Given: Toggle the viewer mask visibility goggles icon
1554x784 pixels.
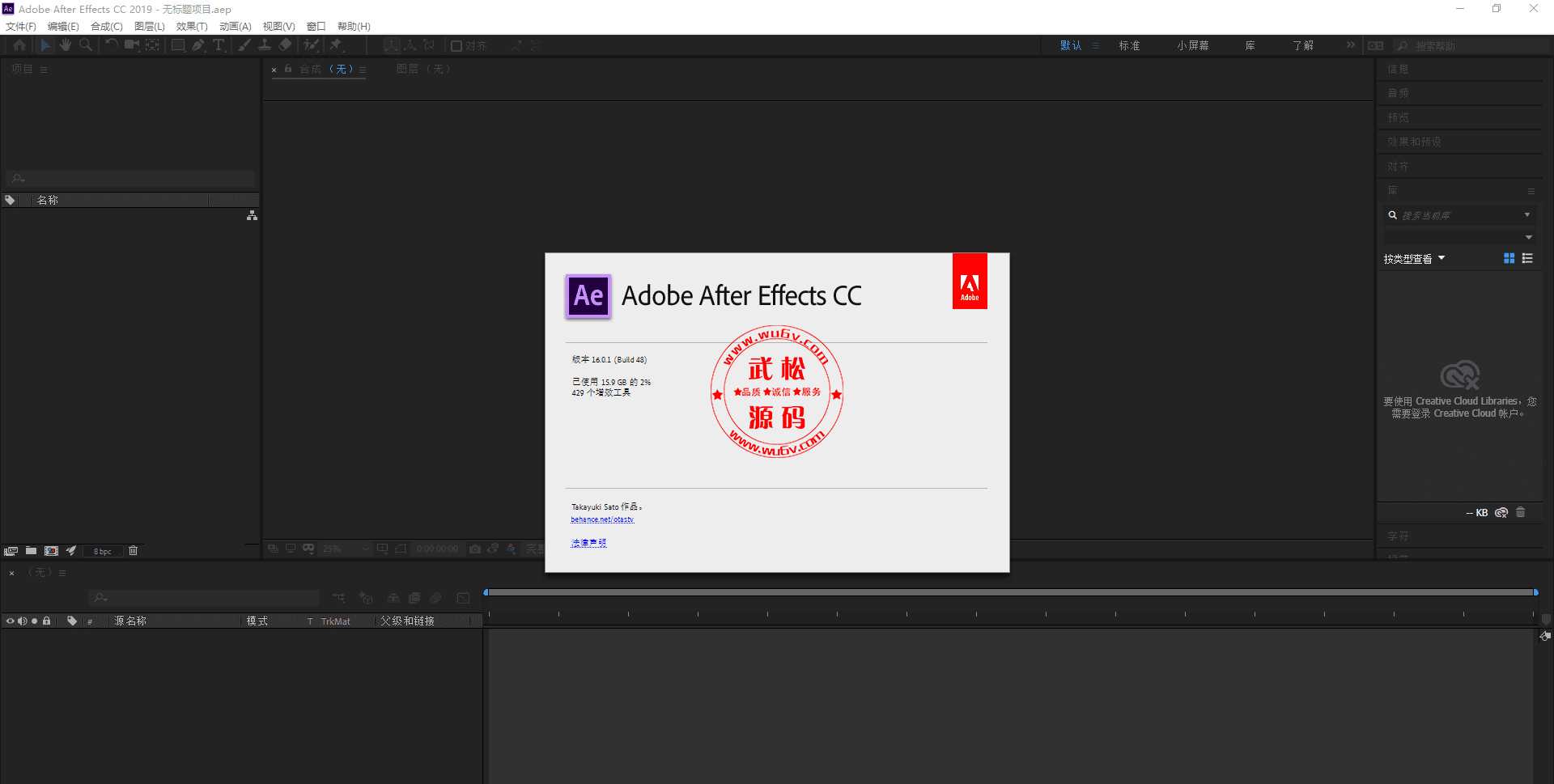Looking at the screenshot, I should 308,549.
